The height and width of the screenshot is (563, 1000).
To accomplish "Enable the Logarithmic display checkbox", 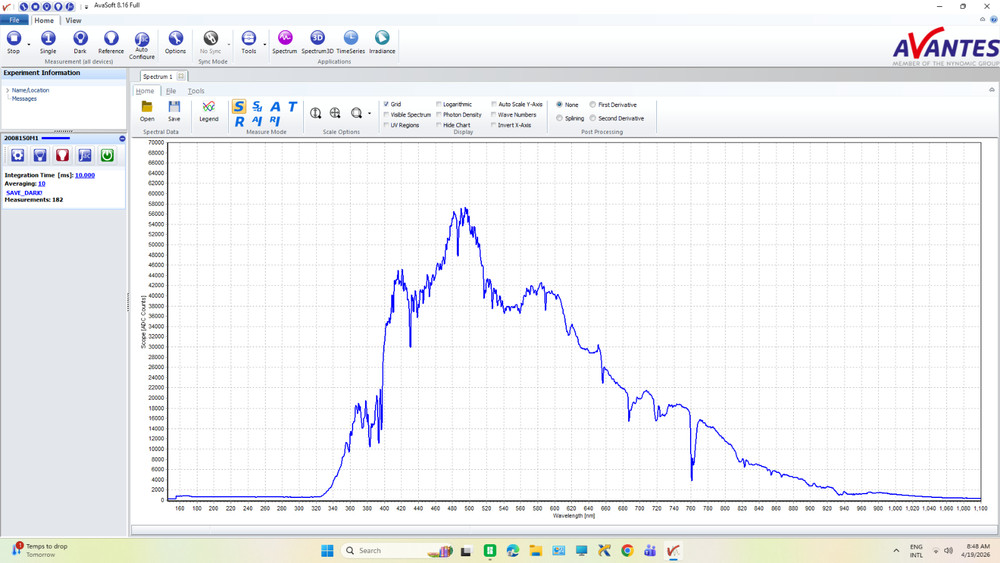I will coord(439,104).
